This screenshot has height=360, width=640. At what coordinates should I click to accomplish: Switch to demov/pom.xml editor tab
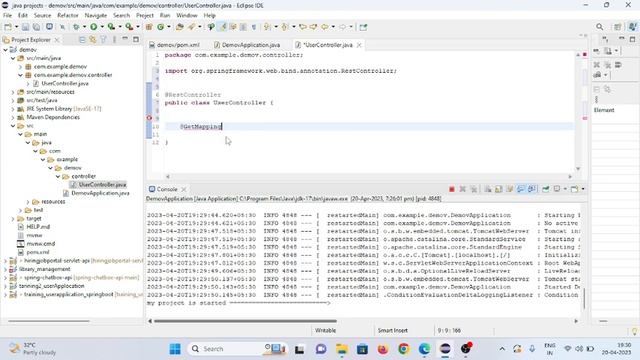pos(175,45)
